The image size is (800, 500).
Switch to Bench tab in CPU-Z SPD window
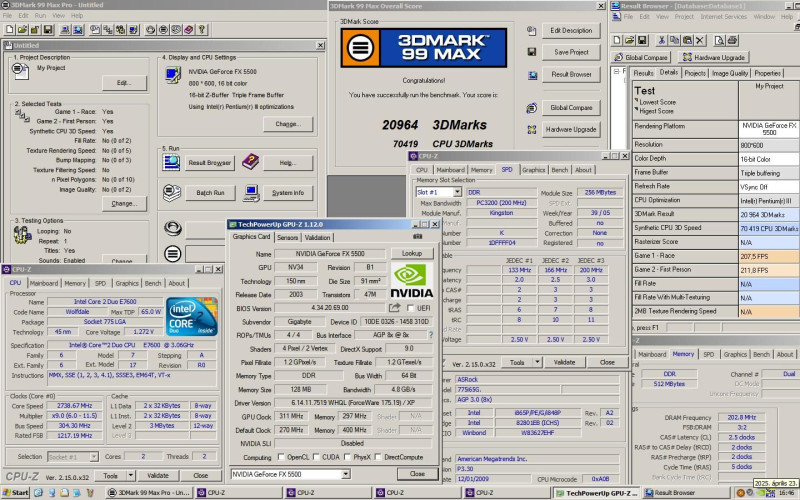[560, 170]
